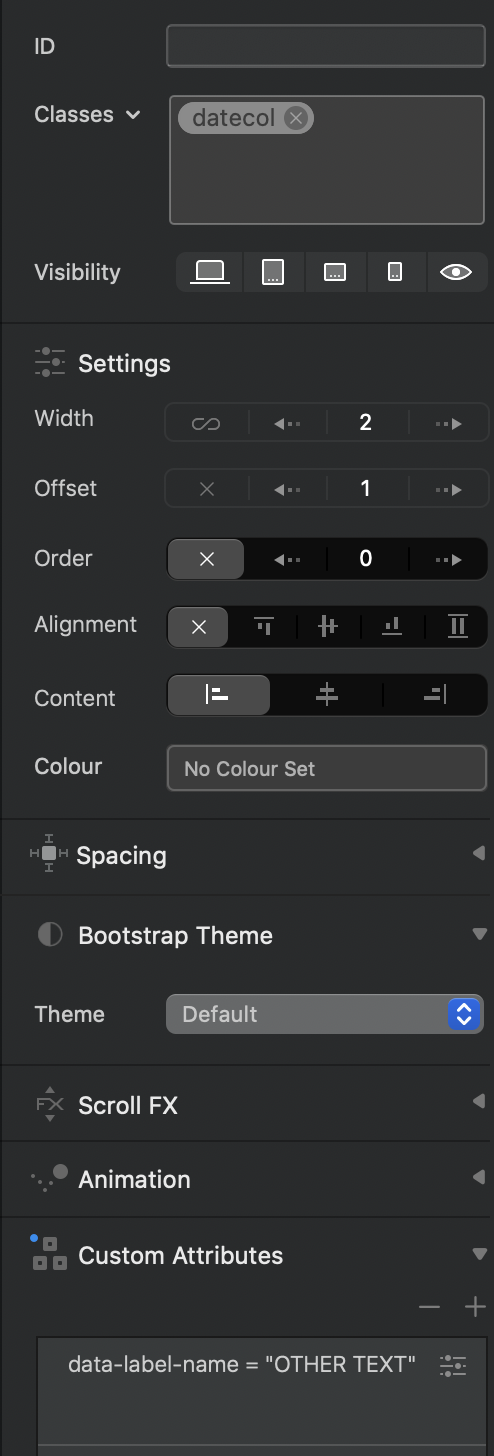Expand the Spacing section

coord(479,854)
